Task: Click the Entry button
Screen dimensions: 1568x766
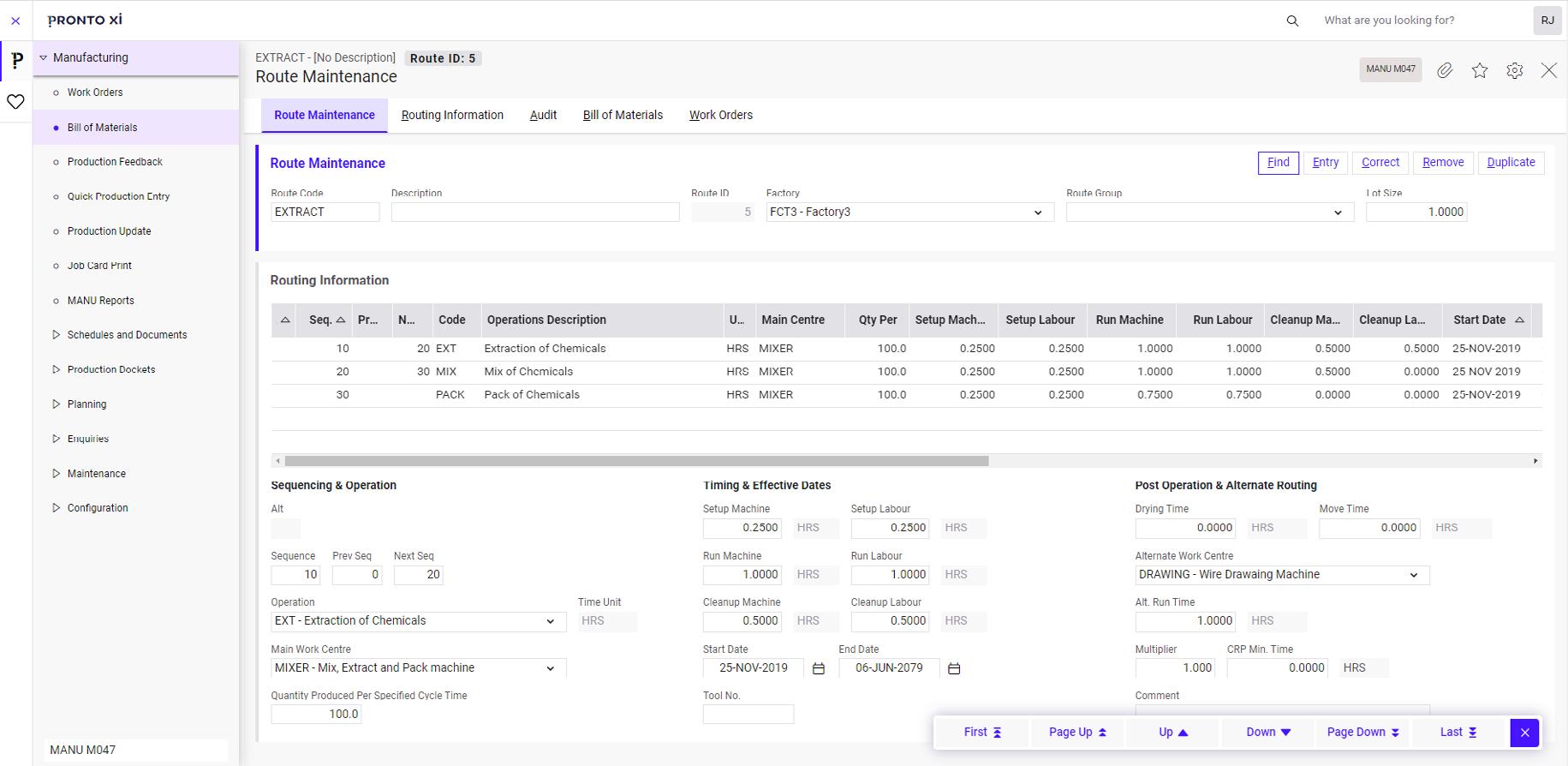Action: 1326,163
